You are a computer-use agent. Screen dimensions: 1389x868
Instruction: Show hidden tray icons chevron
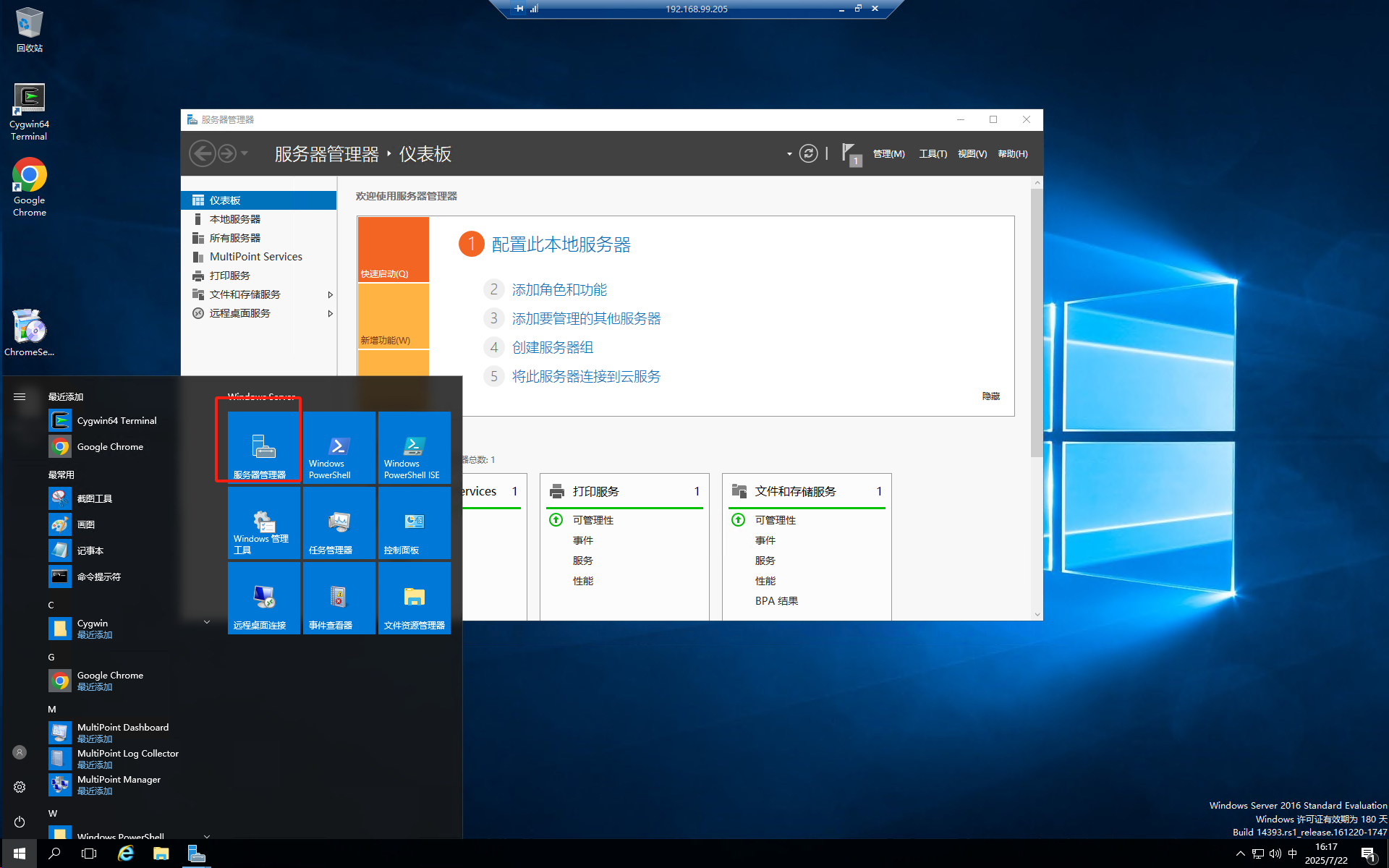pyautogui.click(x=1240, y=854)
